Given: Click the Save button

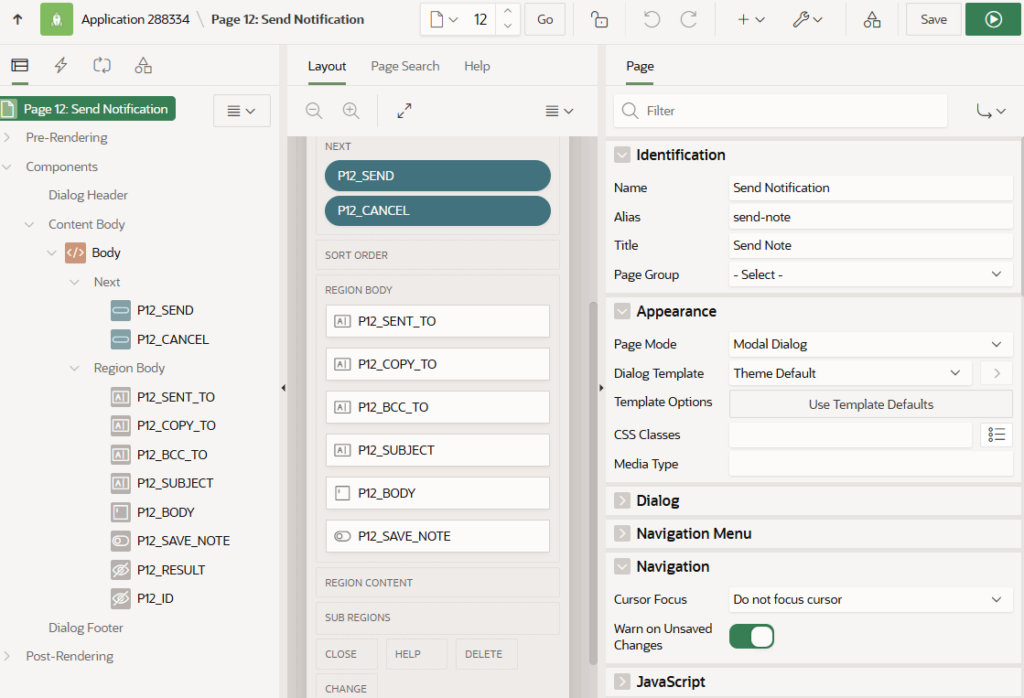Looking at the screenshot, I should pyautogui.click(x=933, y=19).
